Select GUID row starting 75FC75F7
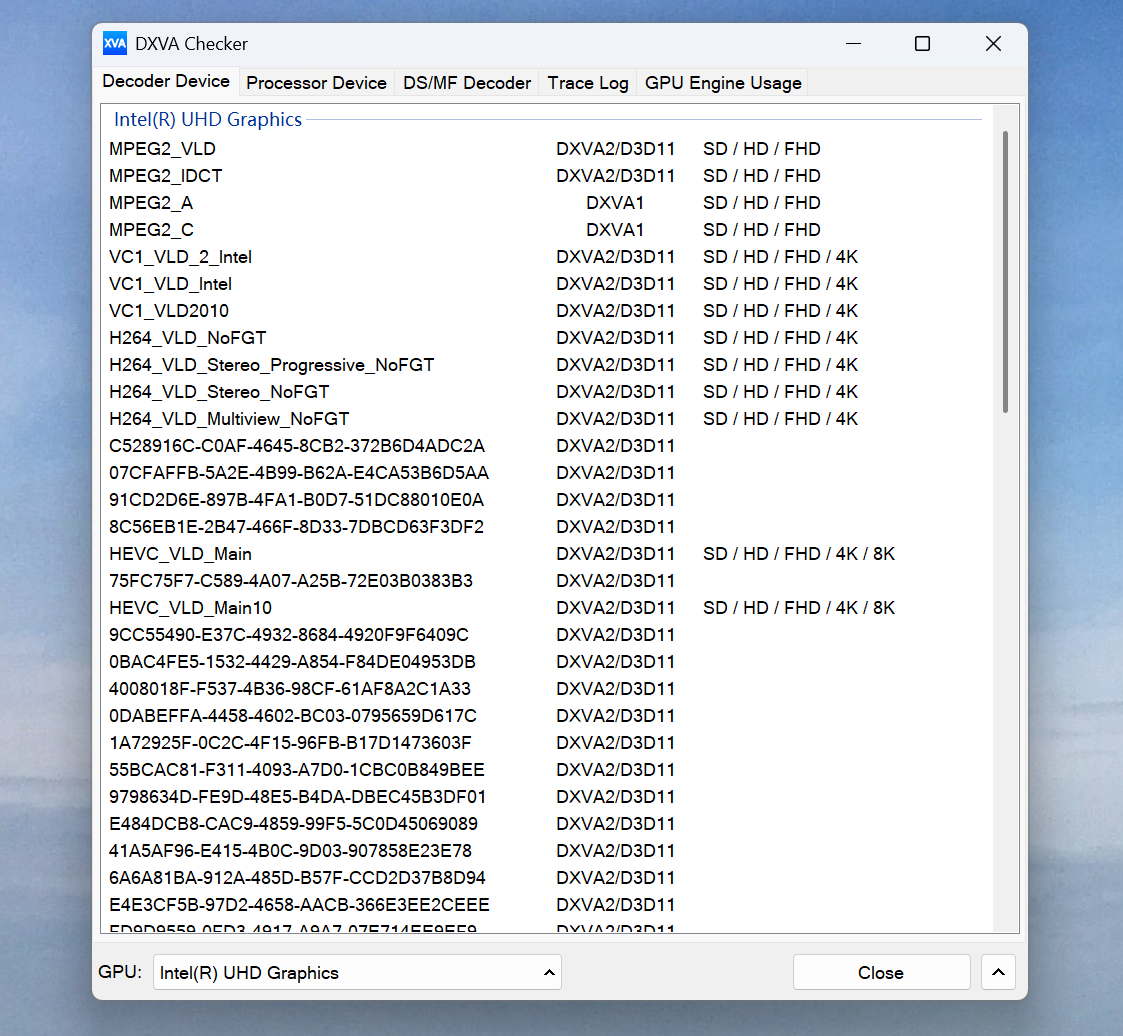The height and width of the screenshot is (1036, 1123). click(546, 581)
